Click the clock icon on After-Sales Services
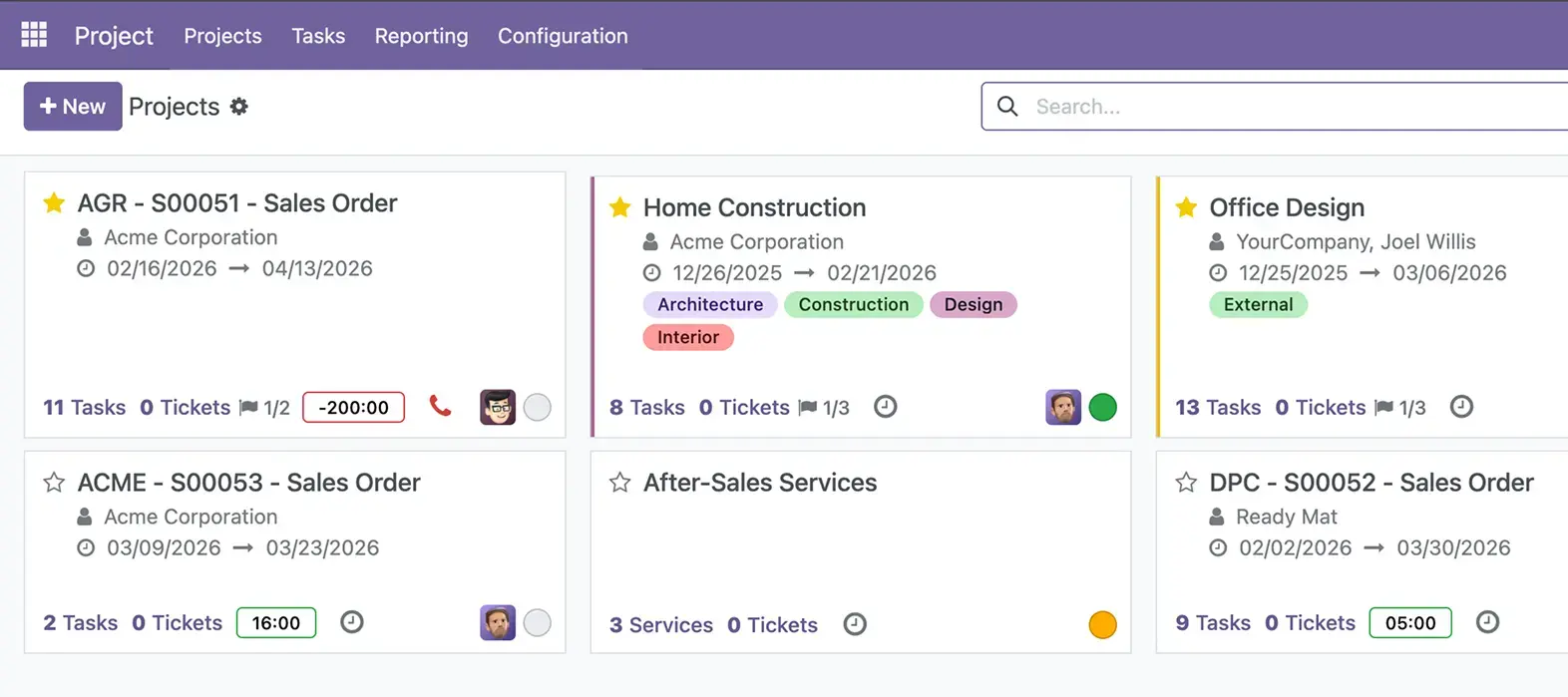The height and width of the screenshot is (697, 1568). point(855,624)
